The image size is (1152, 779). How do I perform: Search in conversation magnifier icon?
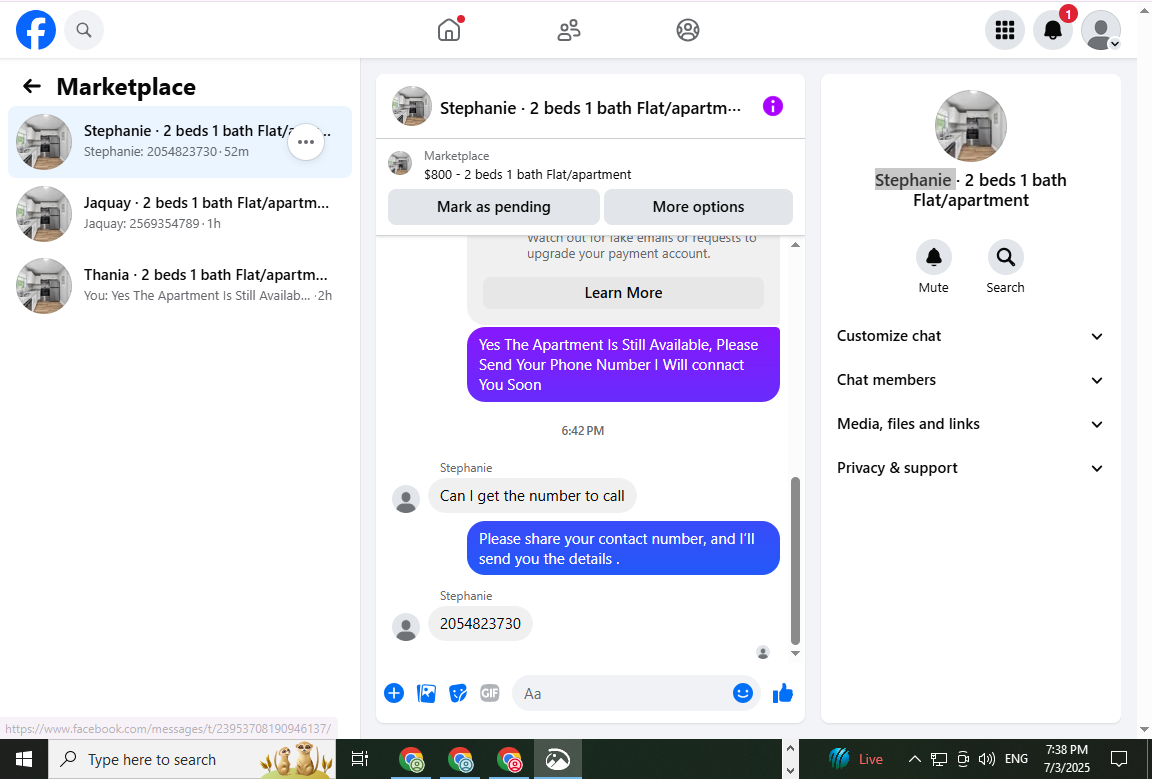pyautogui.click(x=1005, y=257)
